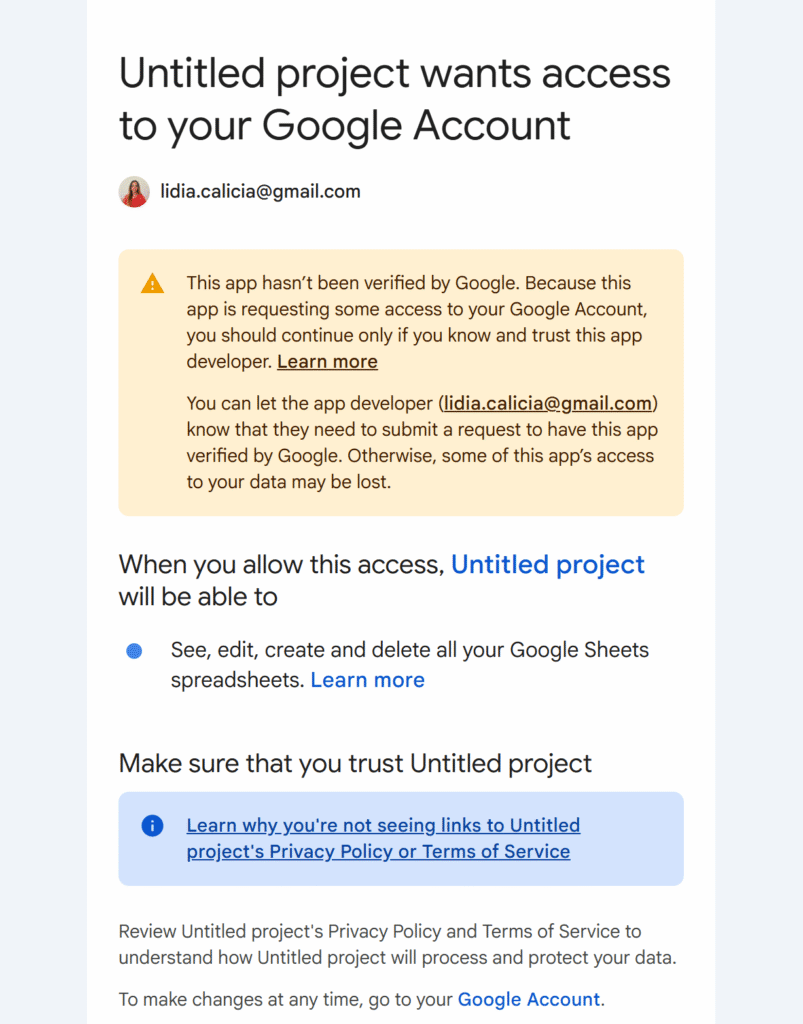Open the blue "Untitled project" link
Image resolution: width=803 pixels, height=1024 pixels.
click(x=547, y=565)
